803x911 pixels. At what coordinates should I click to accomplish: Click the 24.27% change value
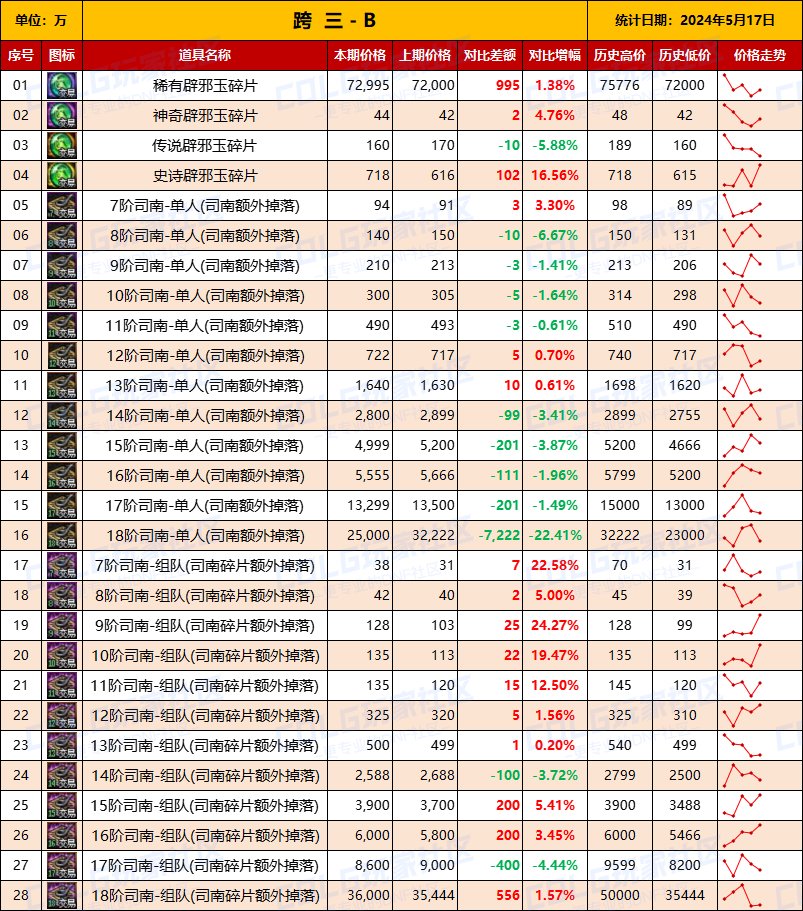click(x=555, y=625)
